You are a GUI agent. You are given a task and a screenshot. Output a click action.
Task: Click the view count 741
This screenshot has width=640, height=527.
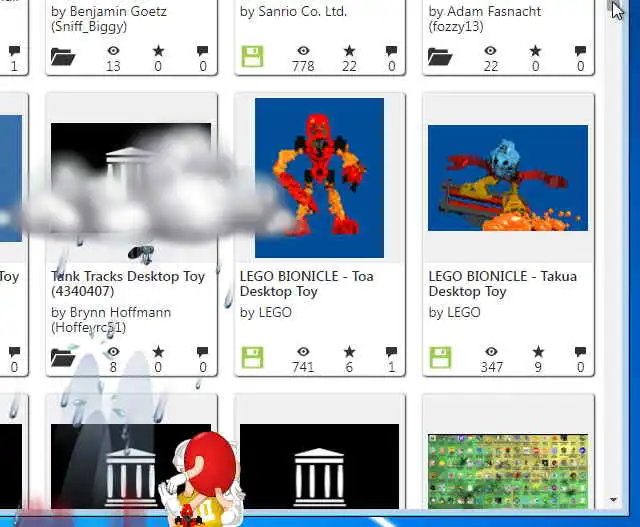pos(303,367)
